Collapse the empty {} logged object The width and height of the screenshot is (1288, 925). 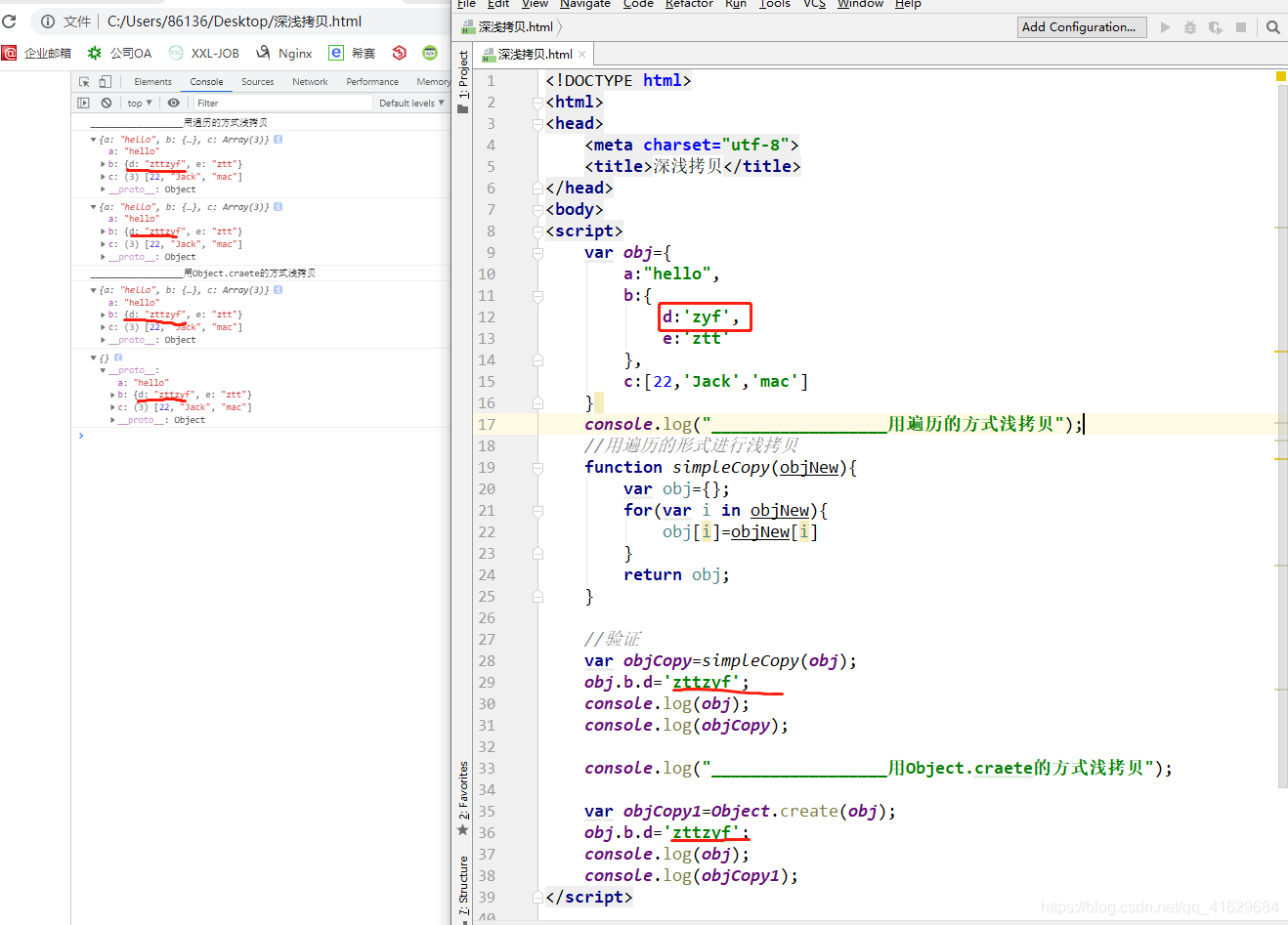93,358
